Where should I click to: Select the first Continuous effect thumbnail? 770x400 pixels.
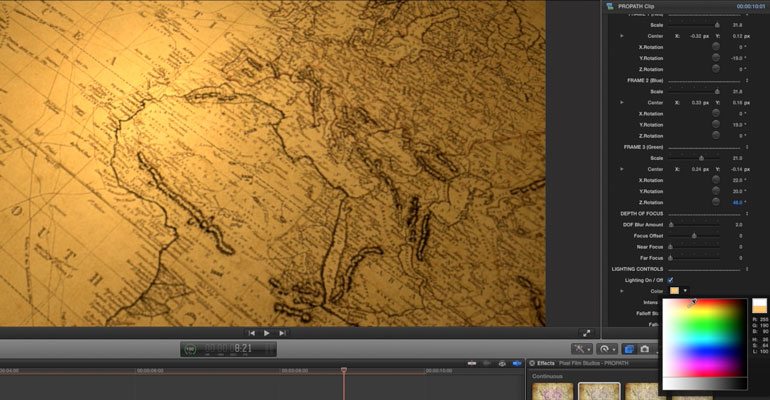click(552, 392)
